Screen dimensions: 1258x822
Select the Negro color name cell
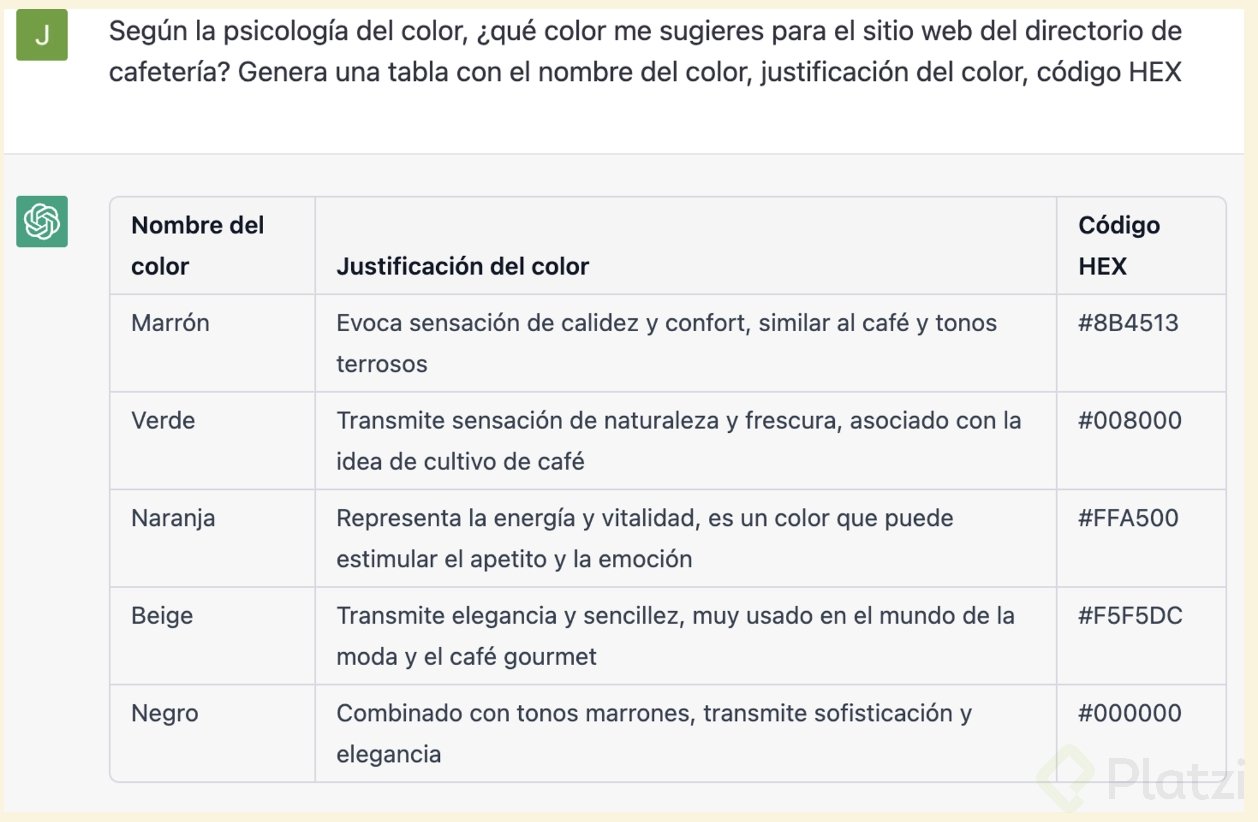(165, 713)
